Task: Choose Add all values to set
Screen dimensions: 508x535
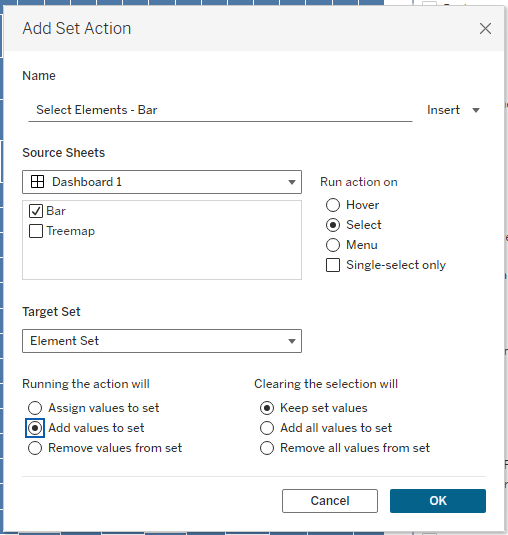Action: click(x=267, y=428)
